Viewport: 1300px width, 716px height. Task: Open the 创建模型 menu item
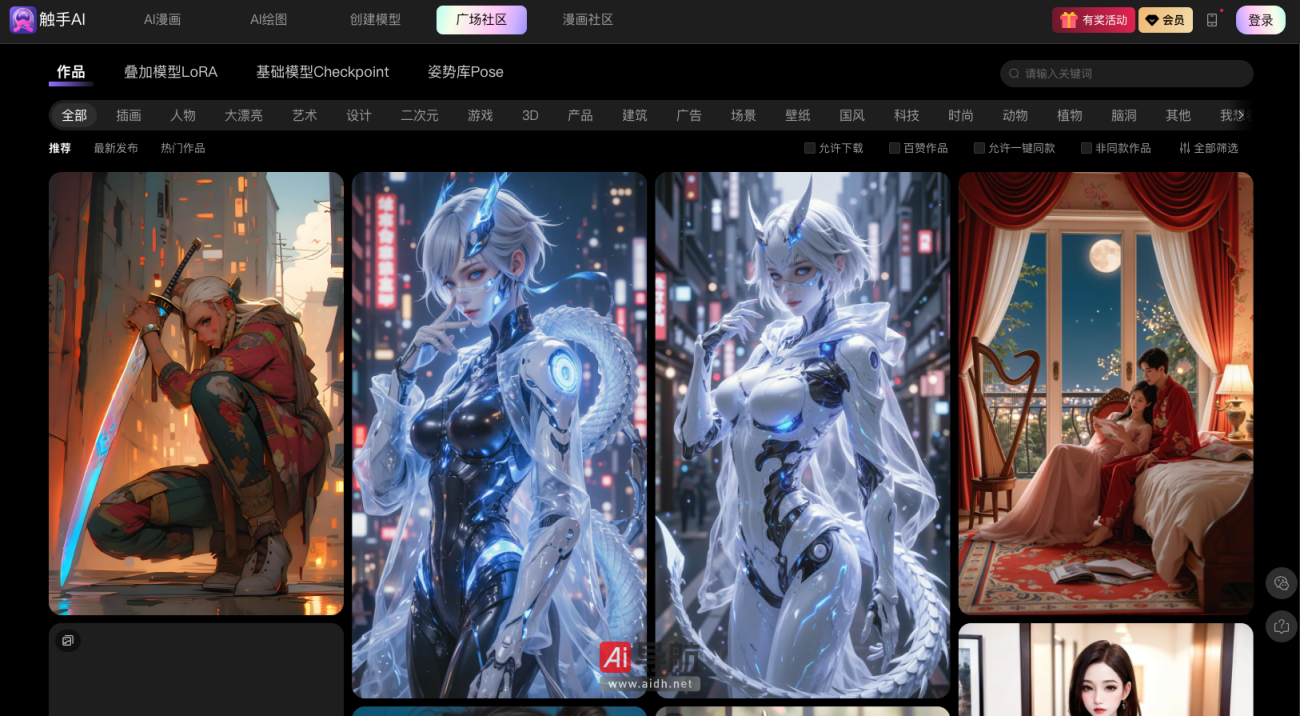pos(375,18)
